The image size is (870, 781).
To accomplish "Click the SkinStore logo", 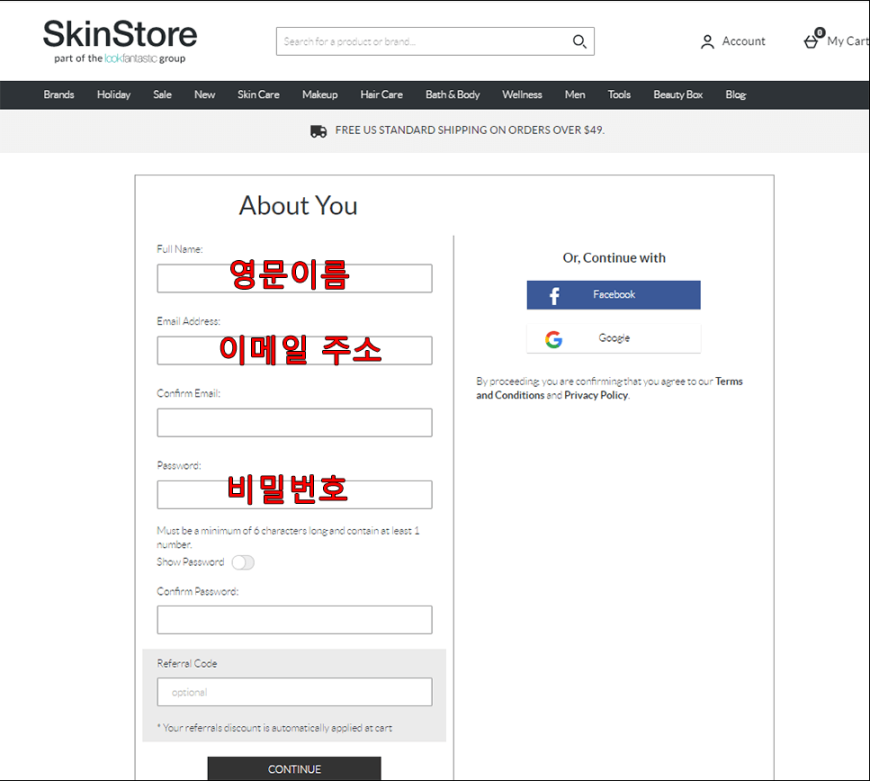I will tap(120, 41).
